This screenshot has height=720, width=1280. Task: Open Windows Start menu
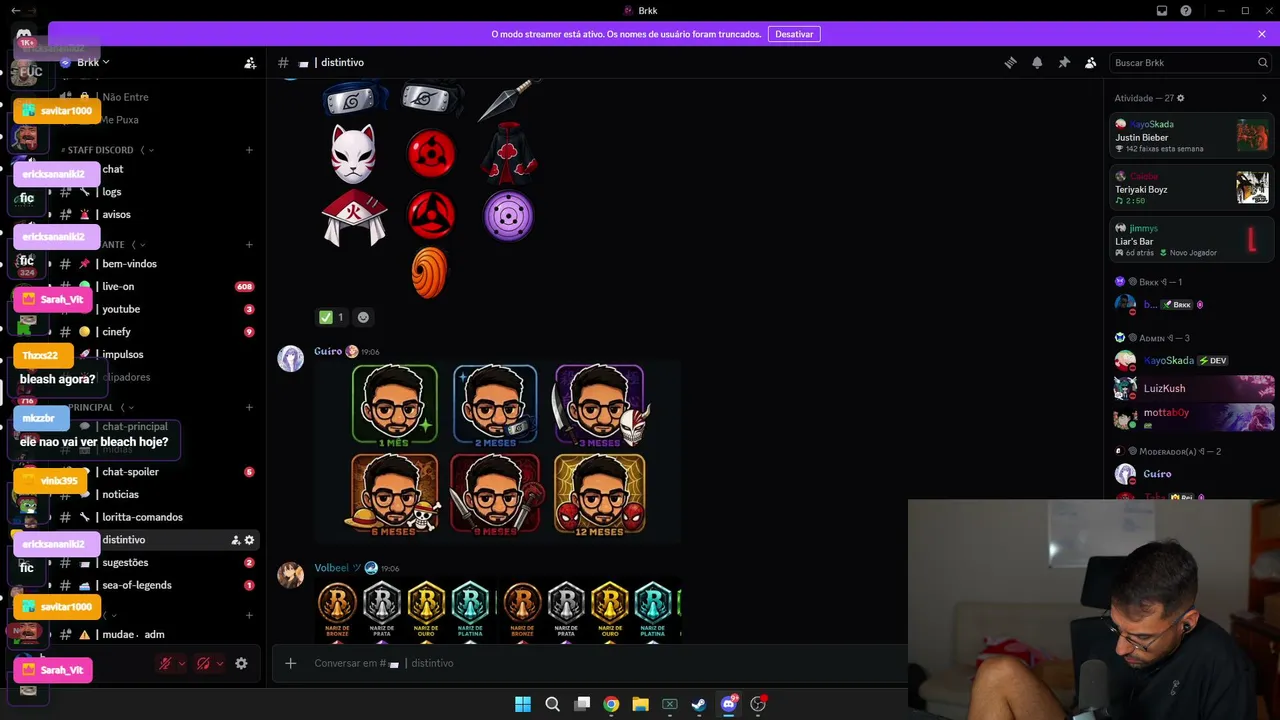tap(523, 704)
